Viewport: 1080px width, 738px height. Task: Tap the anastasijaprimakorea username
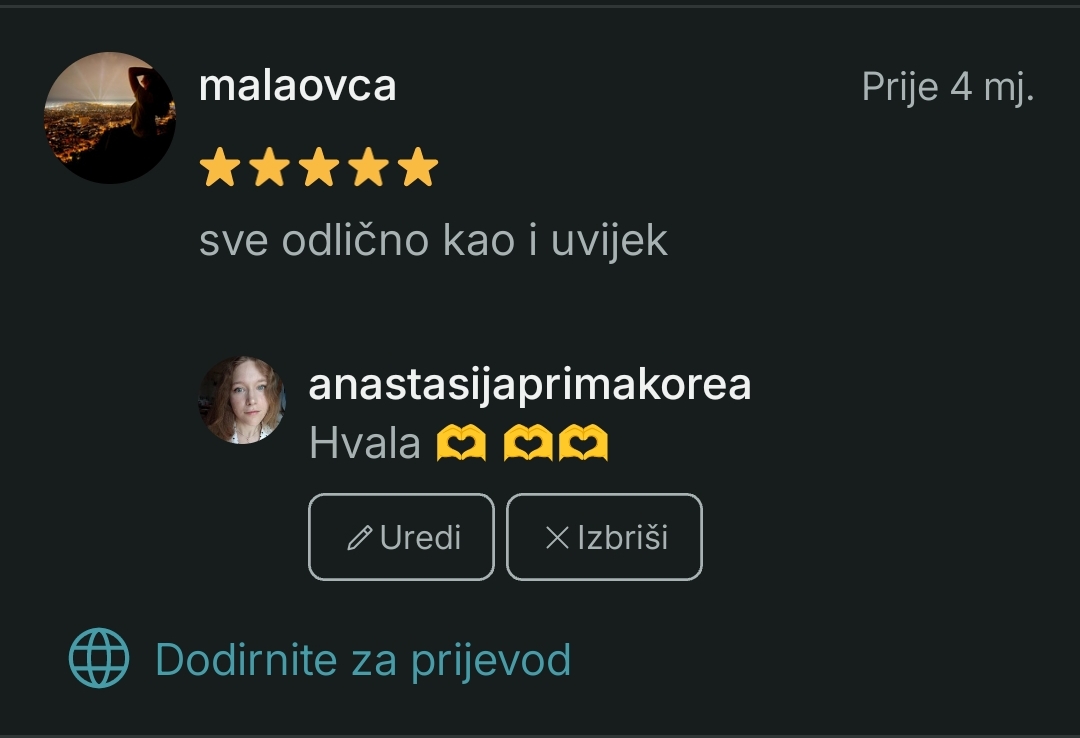[530, 385]
